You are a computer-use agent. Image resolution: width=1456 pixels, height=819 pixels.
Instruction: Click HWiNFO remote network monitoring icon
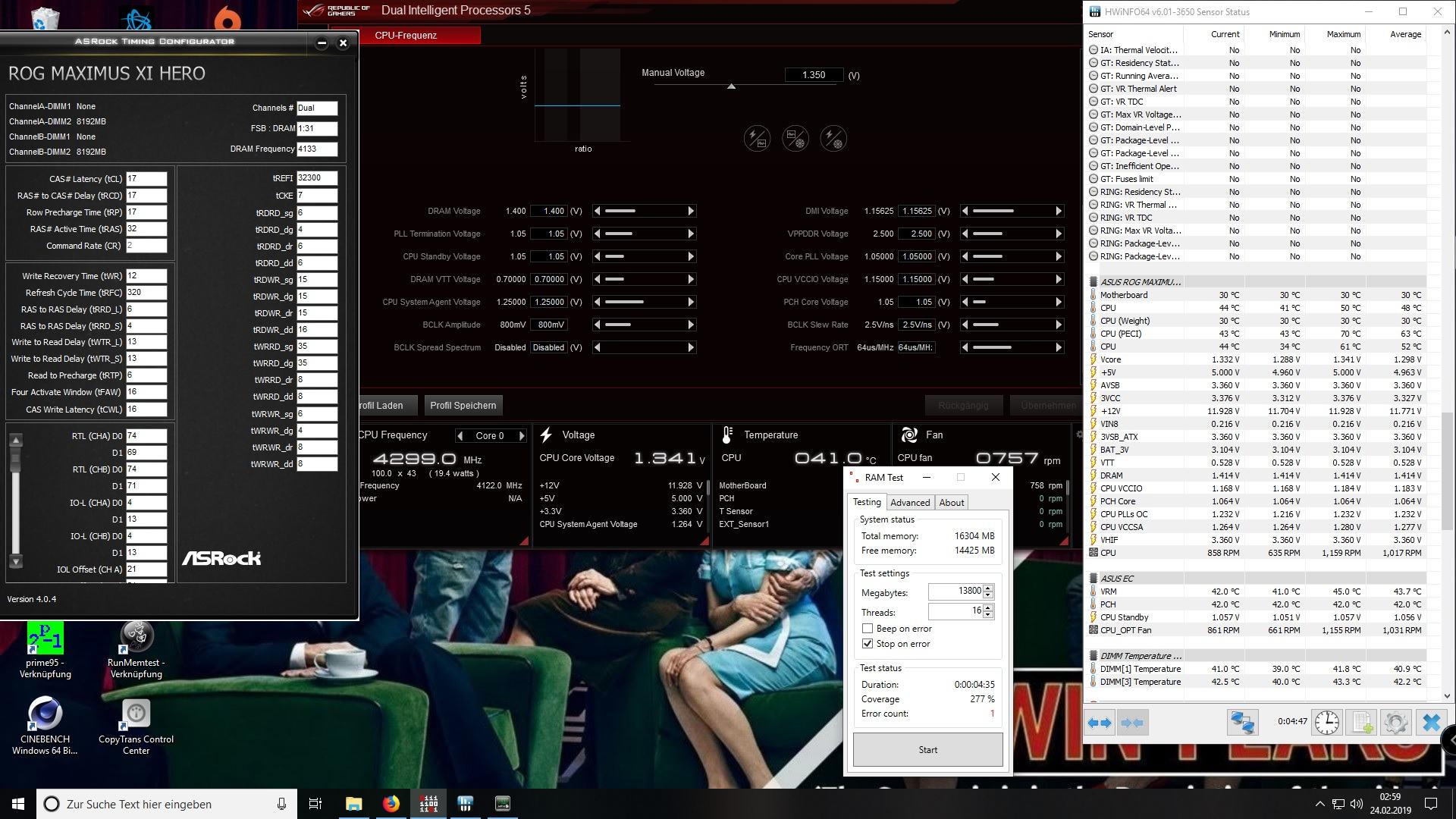(x=1242, y=722)
